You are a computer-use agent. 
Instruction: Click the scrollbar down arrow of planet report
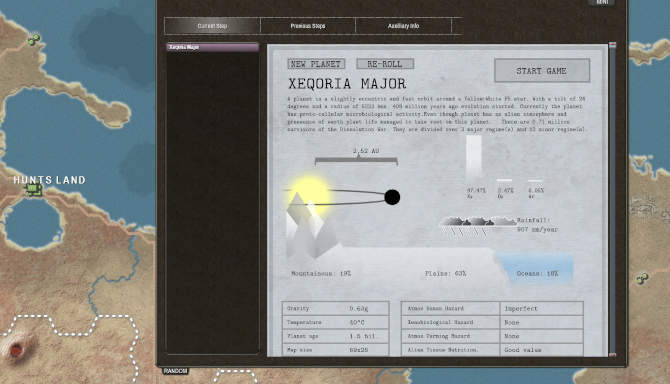click(612, 355)
